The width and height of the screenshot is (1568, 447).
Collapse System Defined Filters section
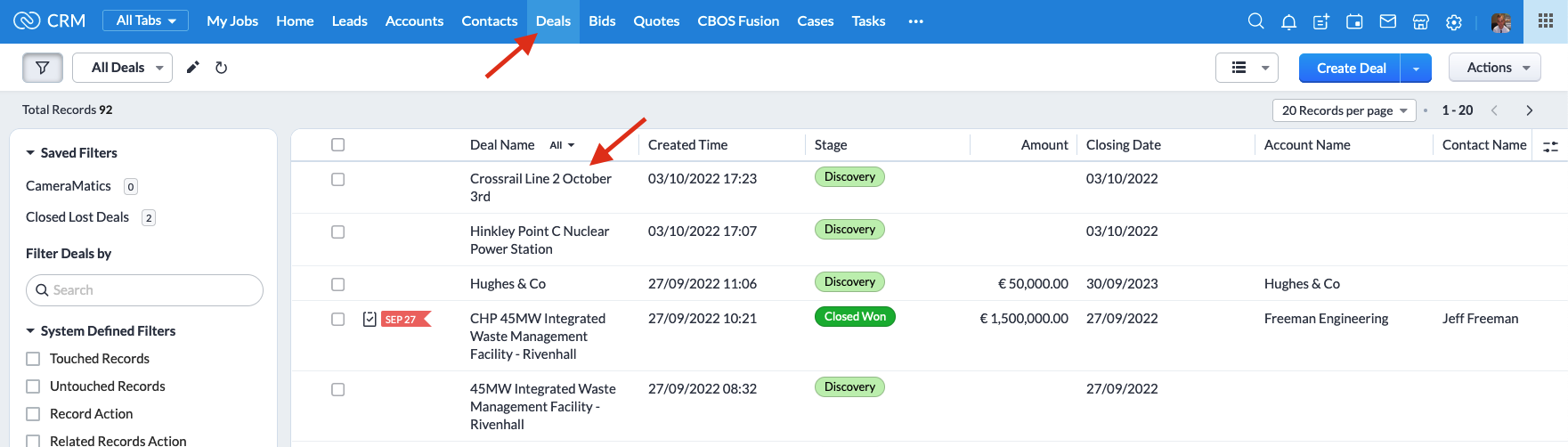pos(30,331)
